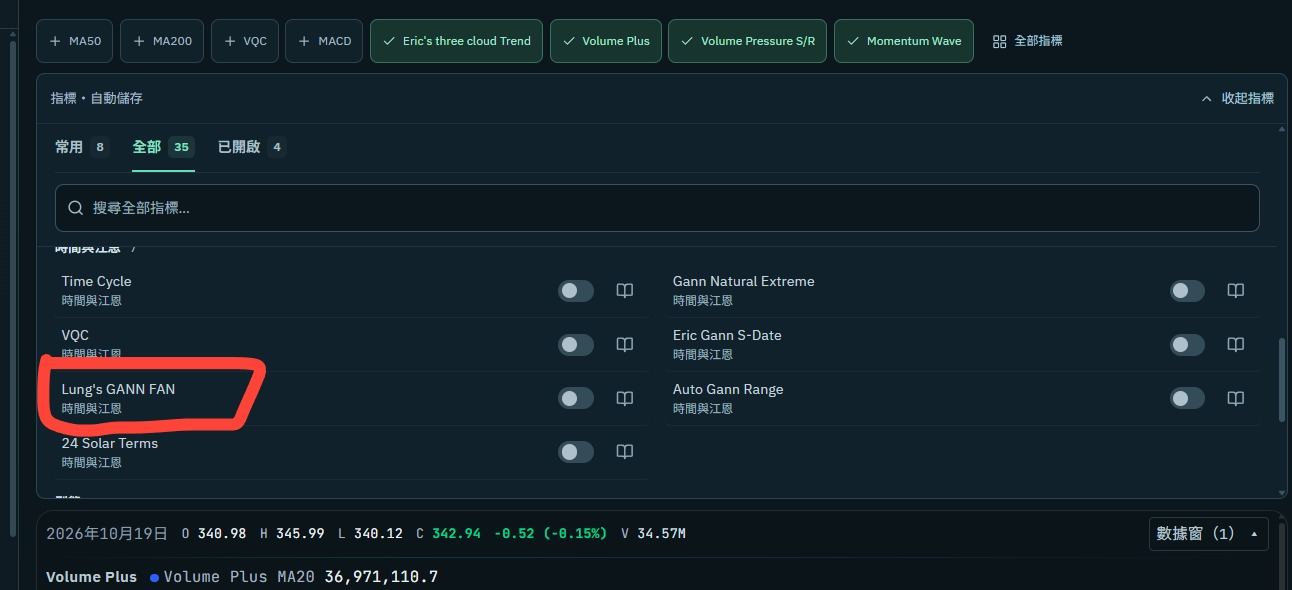Open the VQC guide book icon
Screen dimensions: 1292x590
(x=625, y=345)
